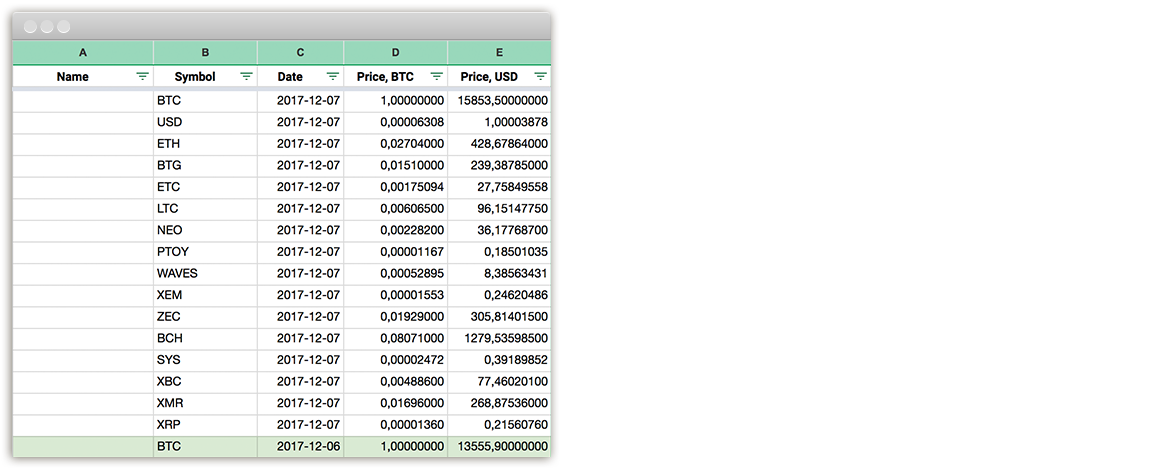This screenshot has width=1172, height=473.
Task: Select the USD symbol cell
Action: (x=206, y=122)
